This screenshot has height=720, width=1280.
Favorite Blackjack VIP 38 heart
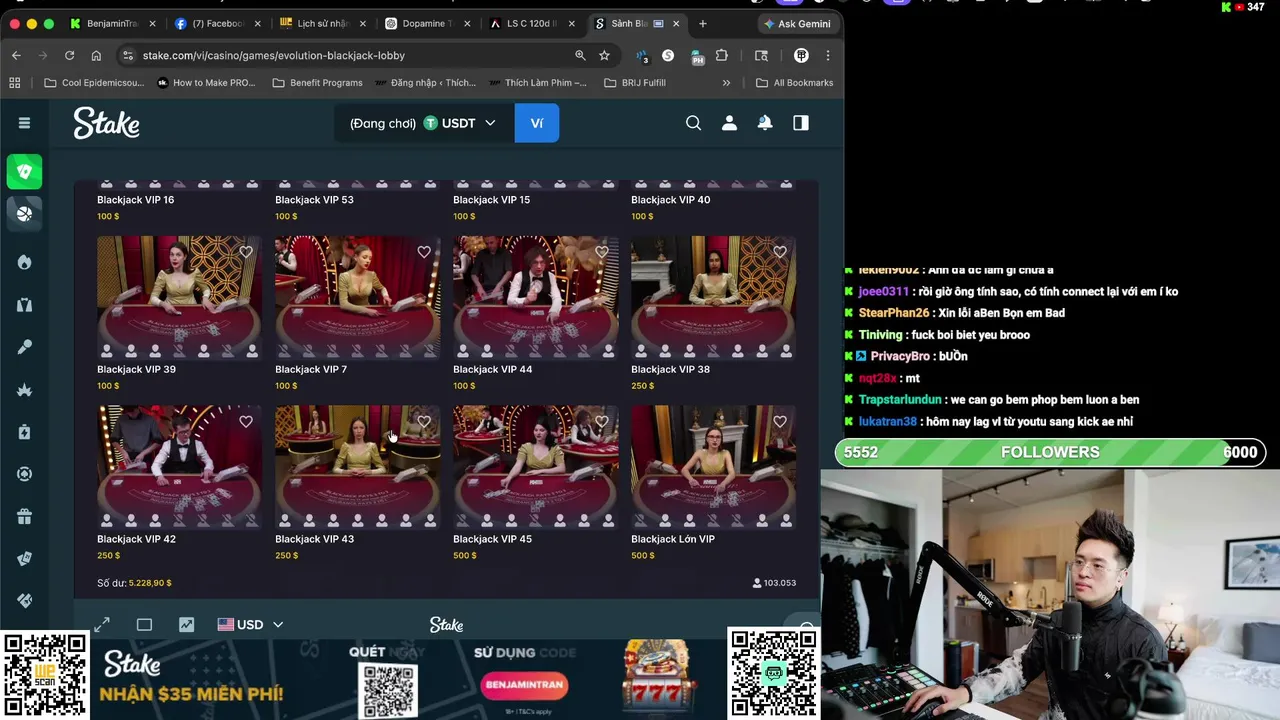click(x=780, y=252)
